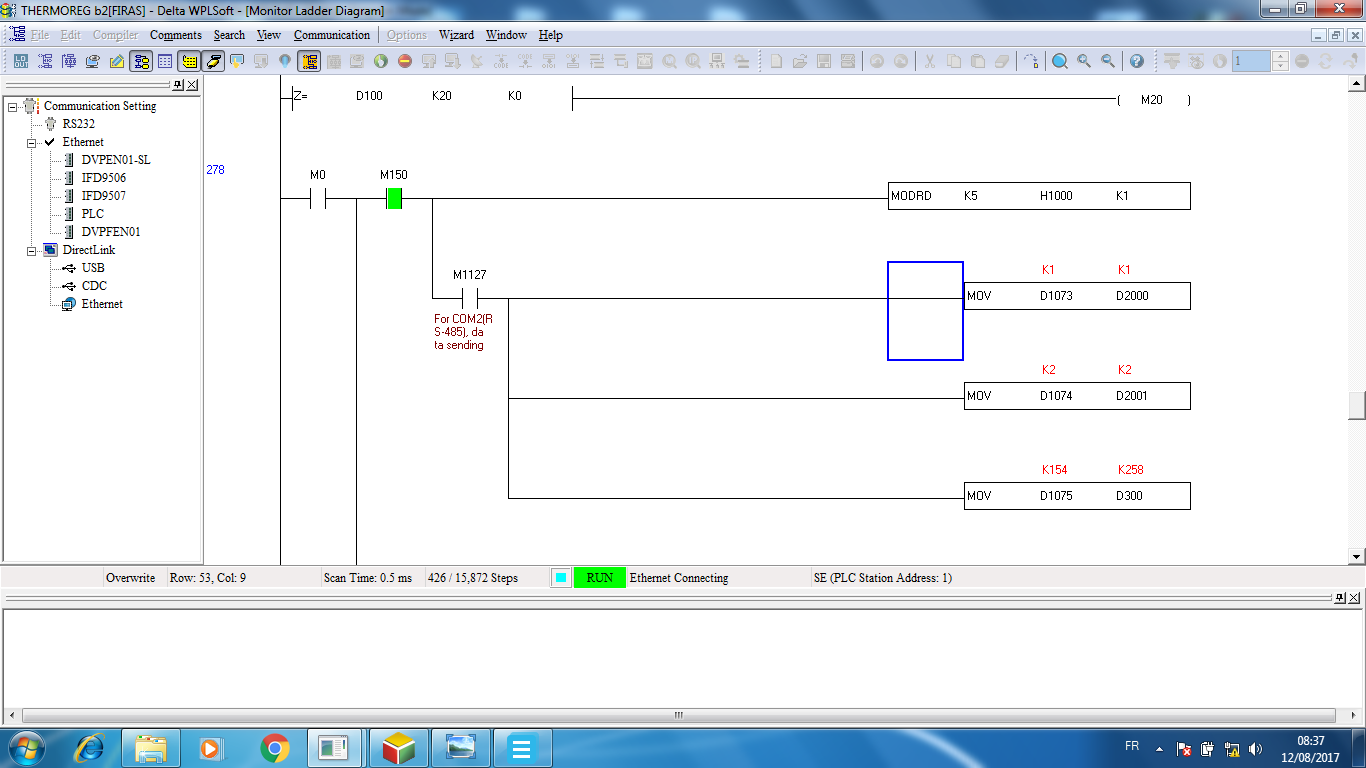Viewport: 1366px width, 768px height.
Task: Click the red Stop PLC toolbar icon
Action: point(405,61)
